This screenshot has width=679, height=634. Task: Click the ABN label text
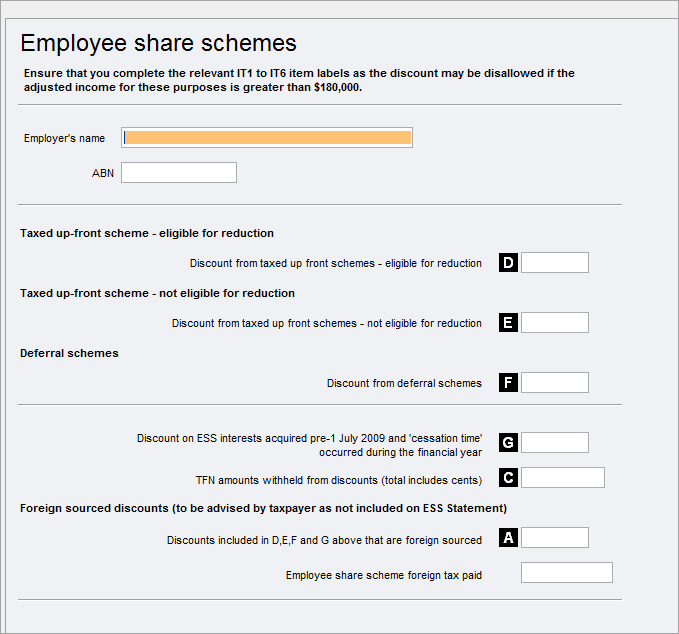[103, 173]
